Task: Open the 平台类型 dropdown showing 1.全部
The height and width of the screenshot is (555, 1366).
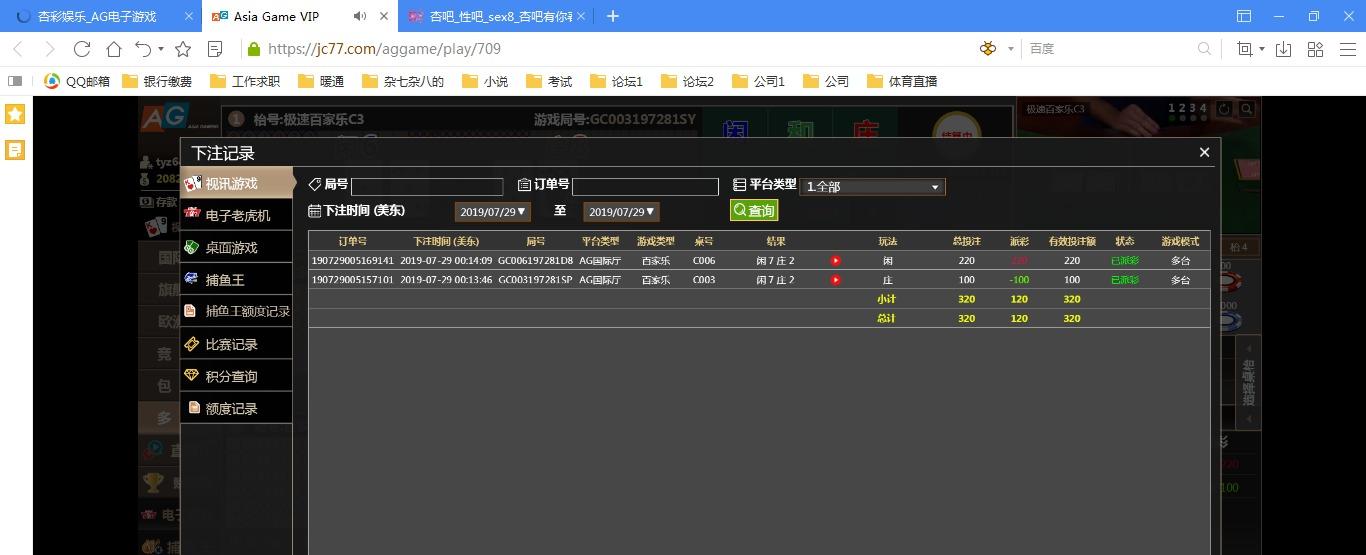Action: point(872,186)
